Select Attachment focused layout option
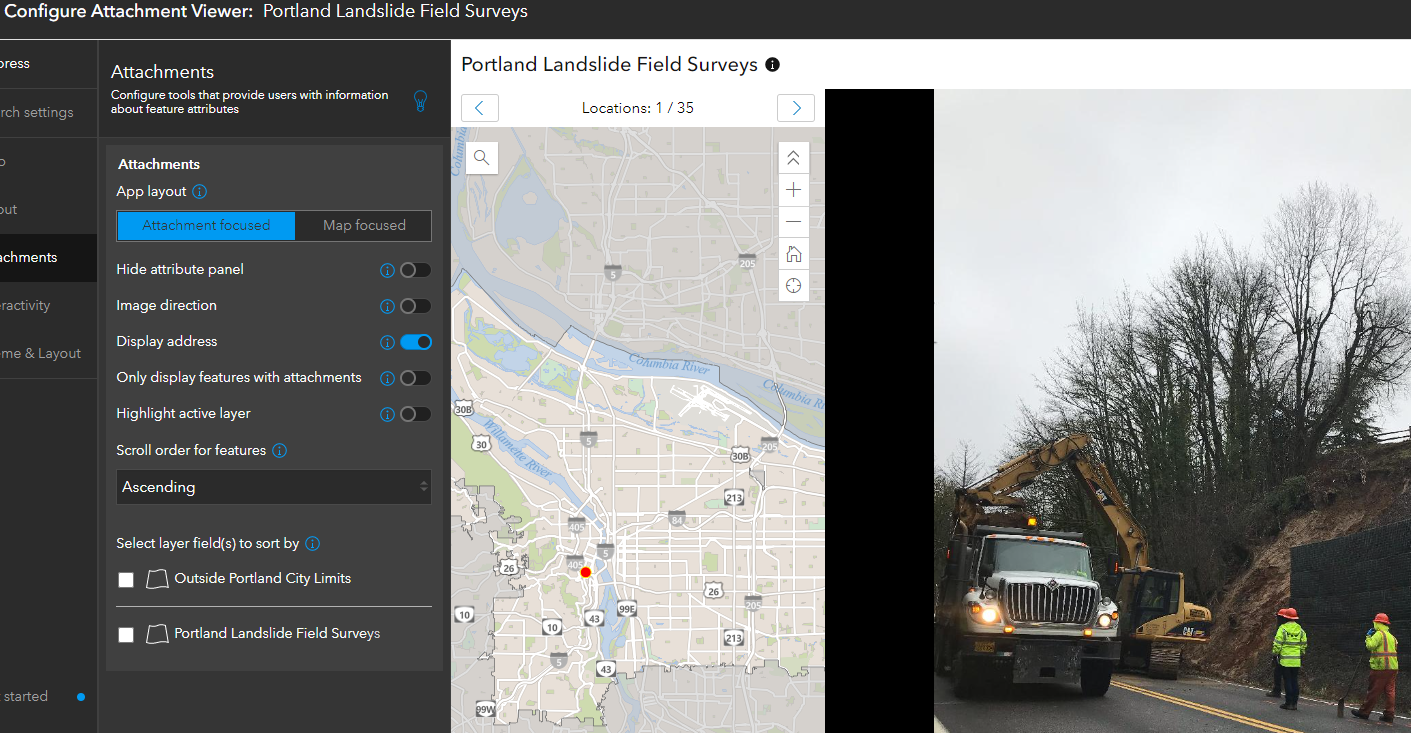Image resolution: width=1411 pixels, height=733 pixels. pos(205,225)
